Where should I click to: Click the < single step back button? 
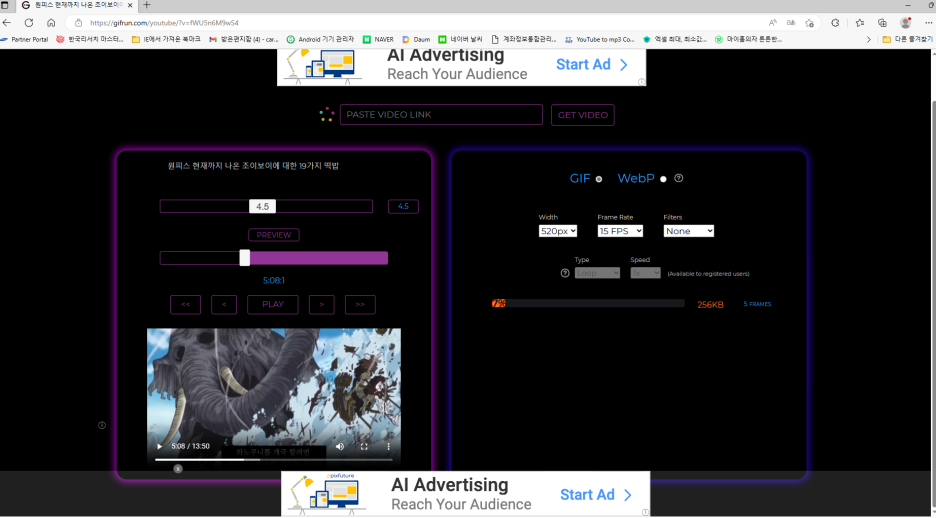click(x=224, y=304)
